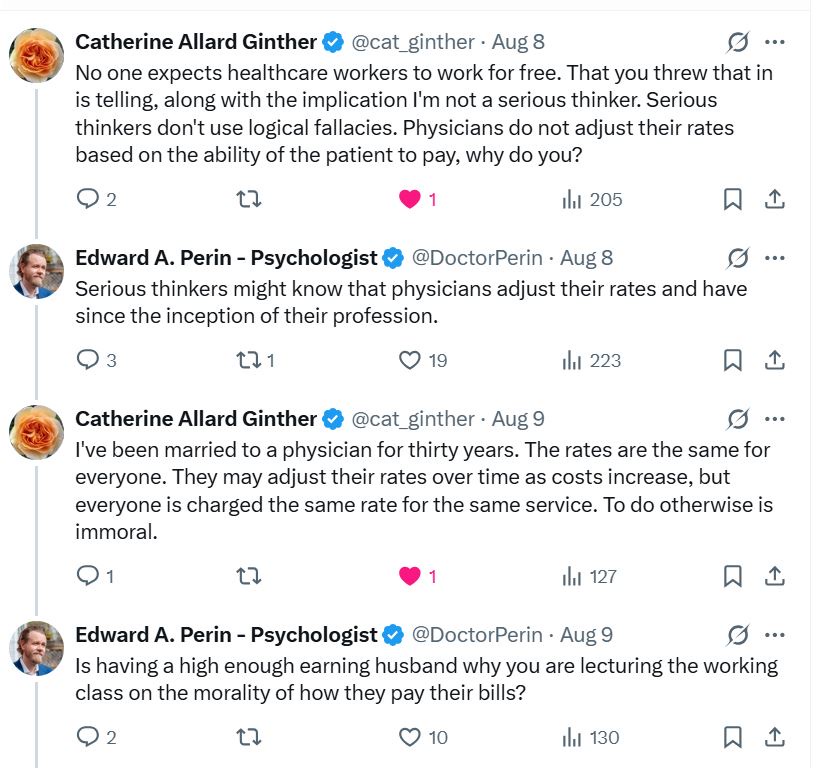Unlike Catherine's Aug 8 tweet
This screenshot has width=821, height=768.
tap(409, 199)
